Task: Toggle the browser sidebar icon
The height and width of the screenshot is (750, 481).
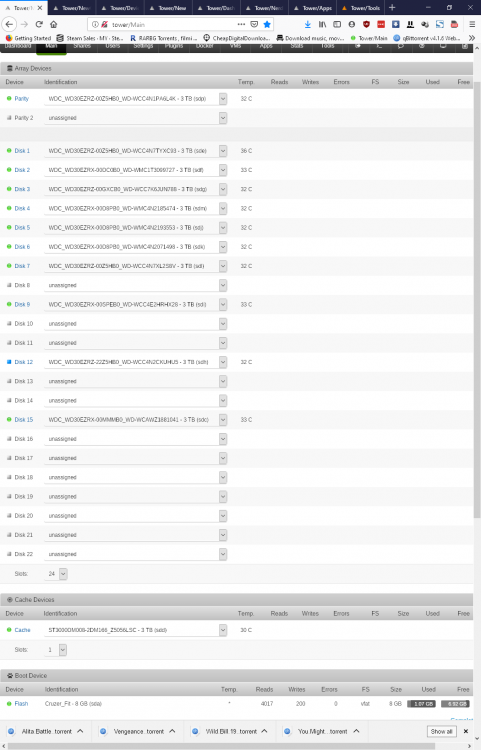Action: click(337, 24)
